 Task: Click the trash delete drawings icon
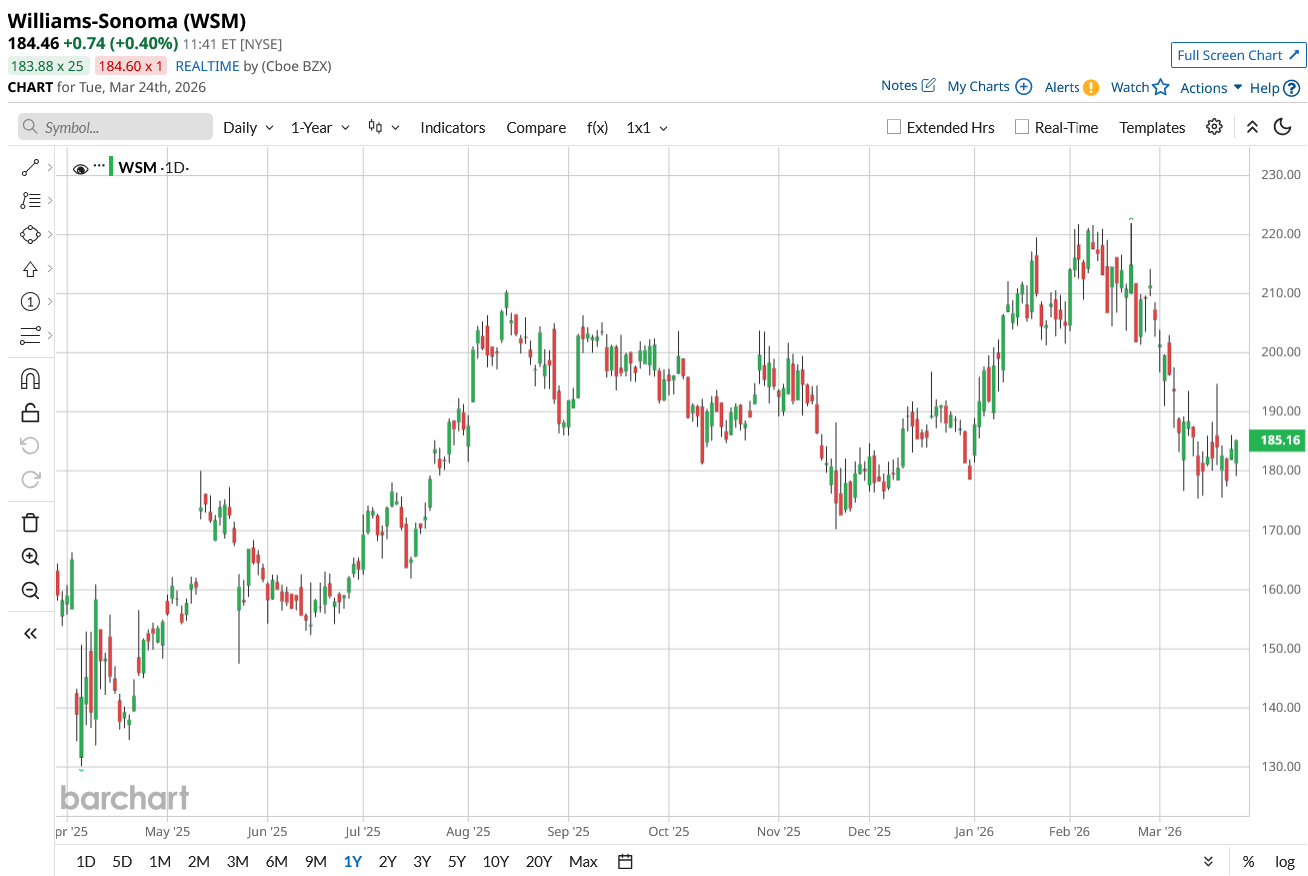coord(30,522)
